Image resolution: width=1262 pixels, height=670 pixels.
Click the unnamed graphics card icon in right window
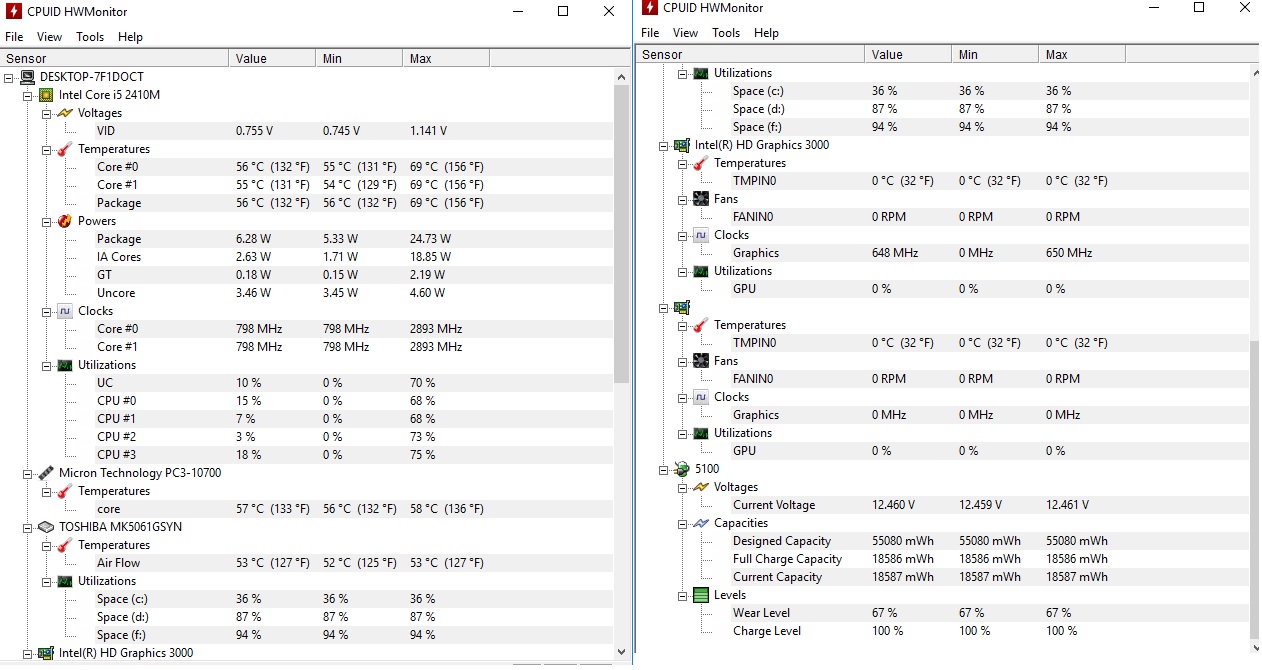(682, 307)
